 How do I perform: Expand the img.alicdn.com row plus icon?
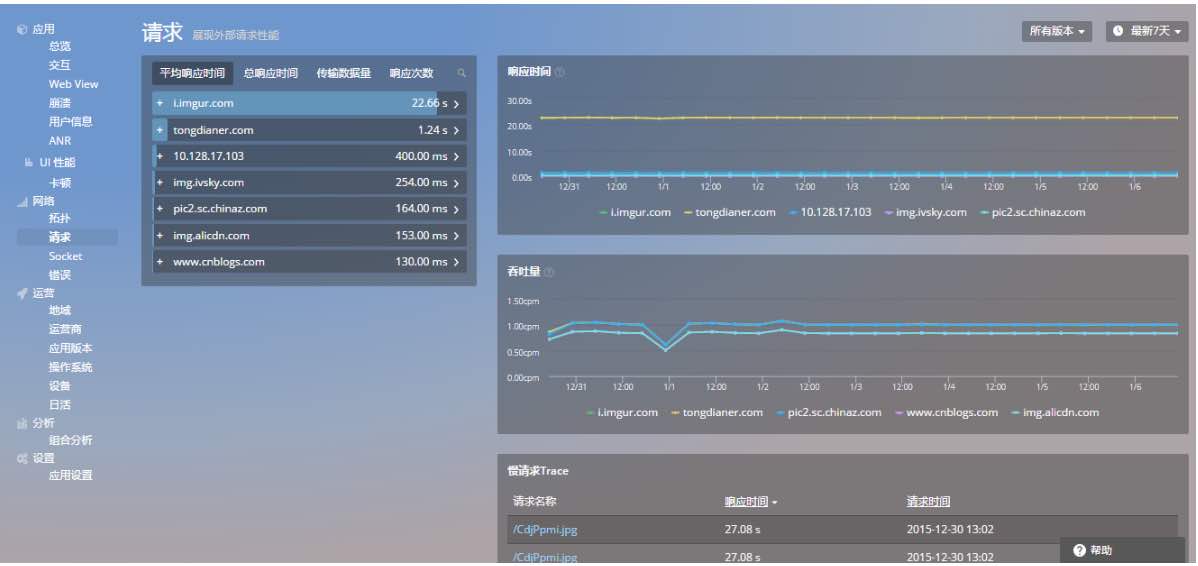point(160,235)
